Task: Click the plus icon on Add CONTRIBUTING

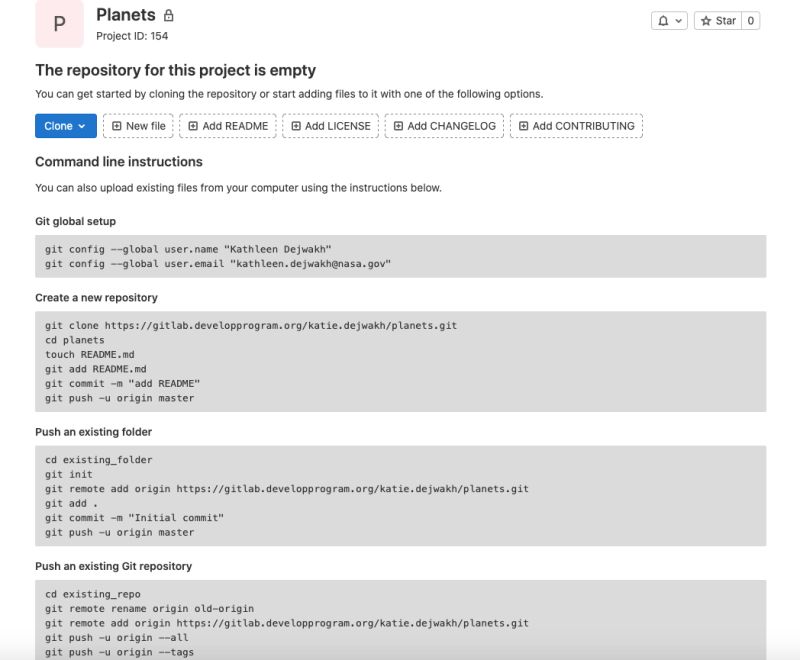Action: click(523, 126)
